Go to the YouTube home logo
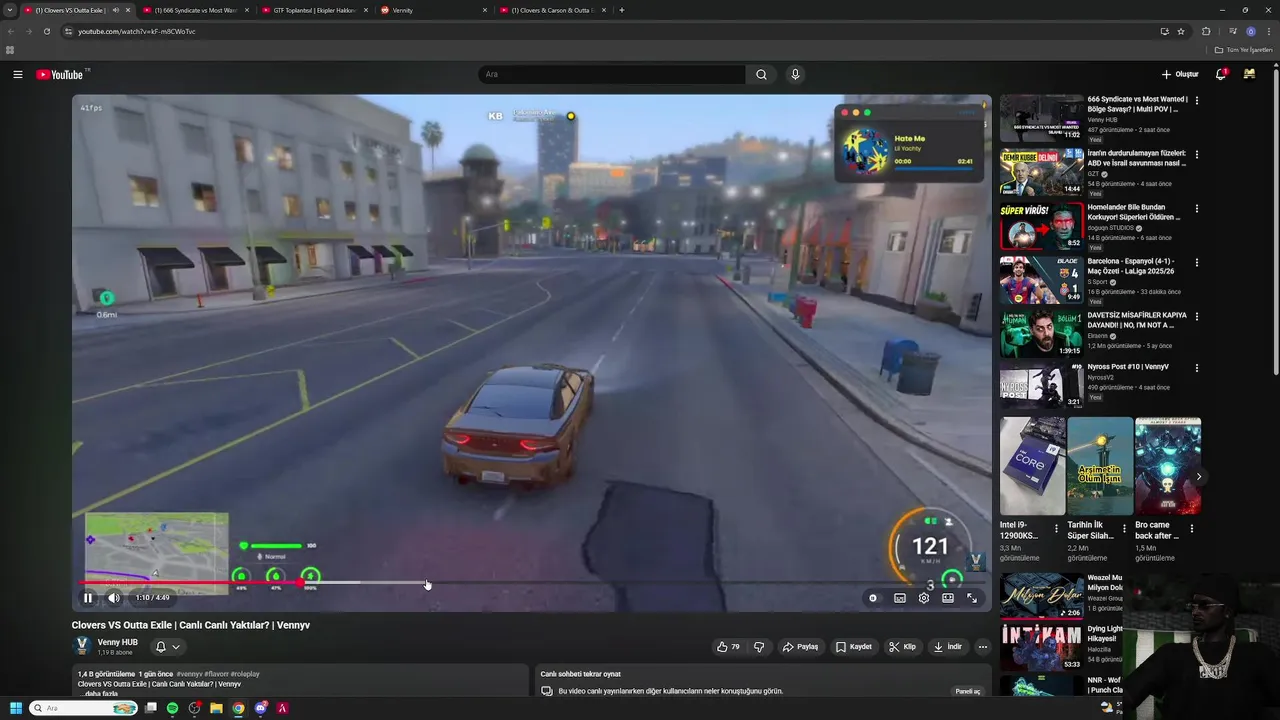Viewport: 1280px width, 720px height. point(60,75)
